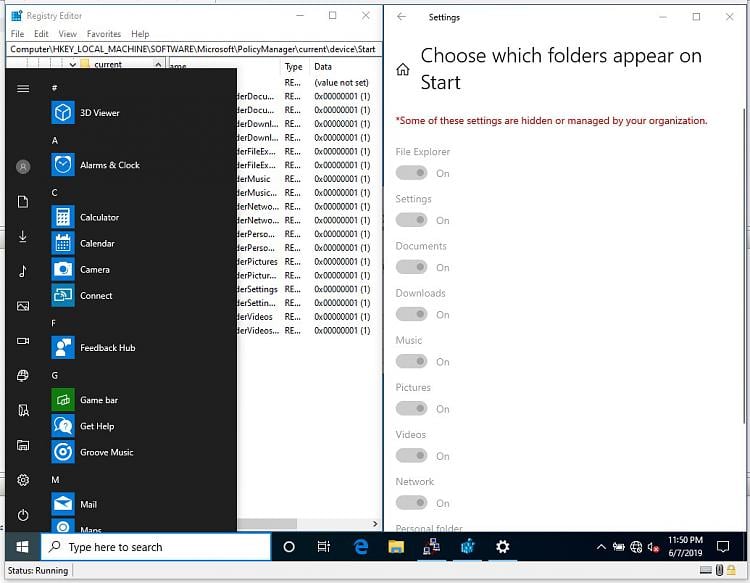Viewport: 750px width, 583px height.
Task: Click the Settings window vertical scrollbar
Action: [744, 265]
